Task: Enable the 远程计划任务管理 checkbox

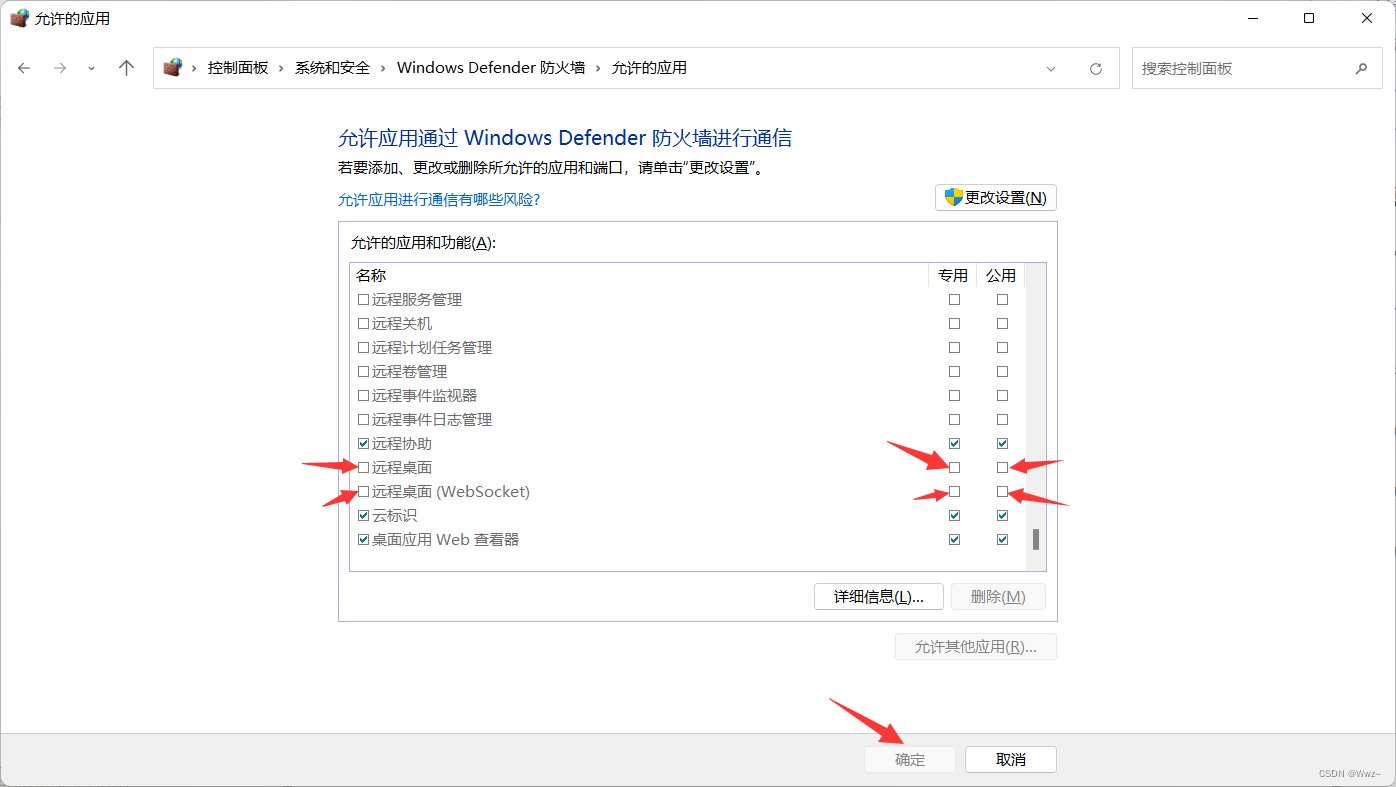Action: tap(363, 347)
